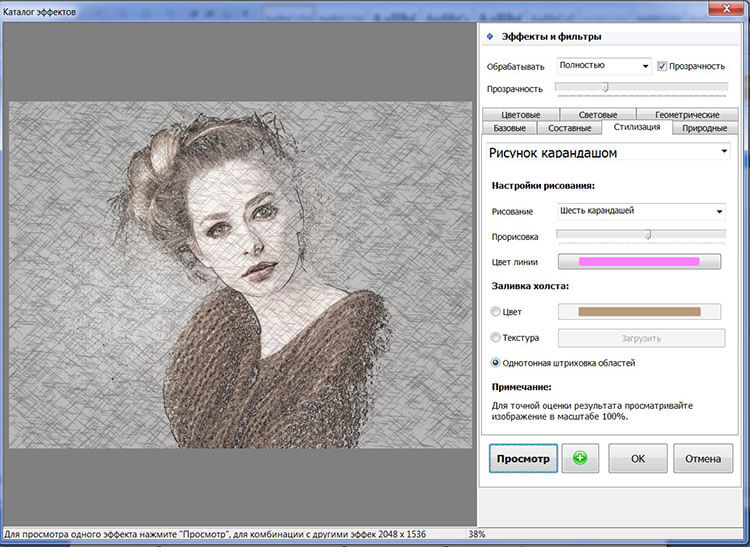Click the blue diamond icon beside Эффекты и фильтры
This screenshot has width=750, height=547.
point(490,37)
